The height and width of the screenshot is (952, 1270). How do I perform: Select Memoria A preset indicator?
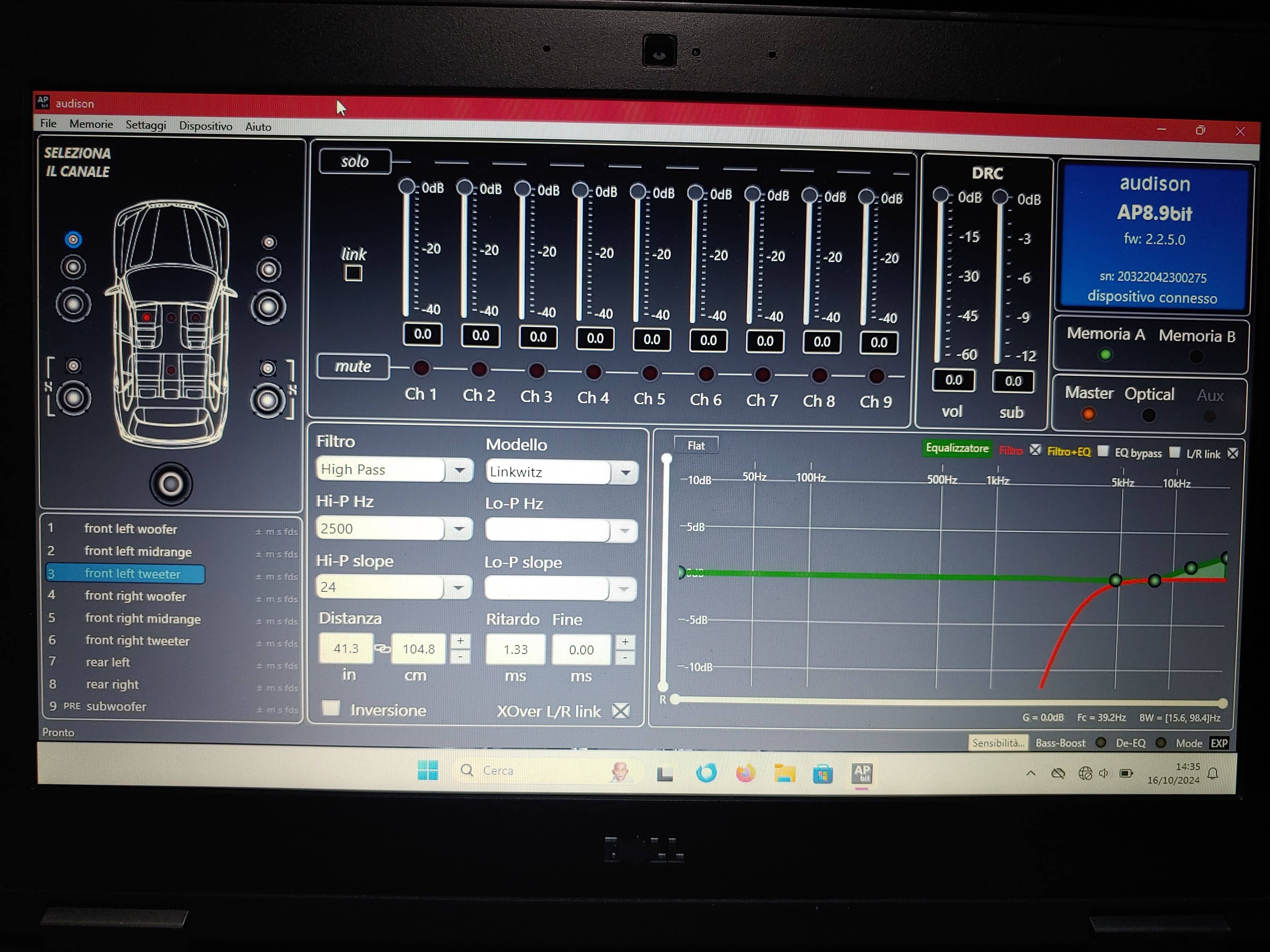[1105, 354]
